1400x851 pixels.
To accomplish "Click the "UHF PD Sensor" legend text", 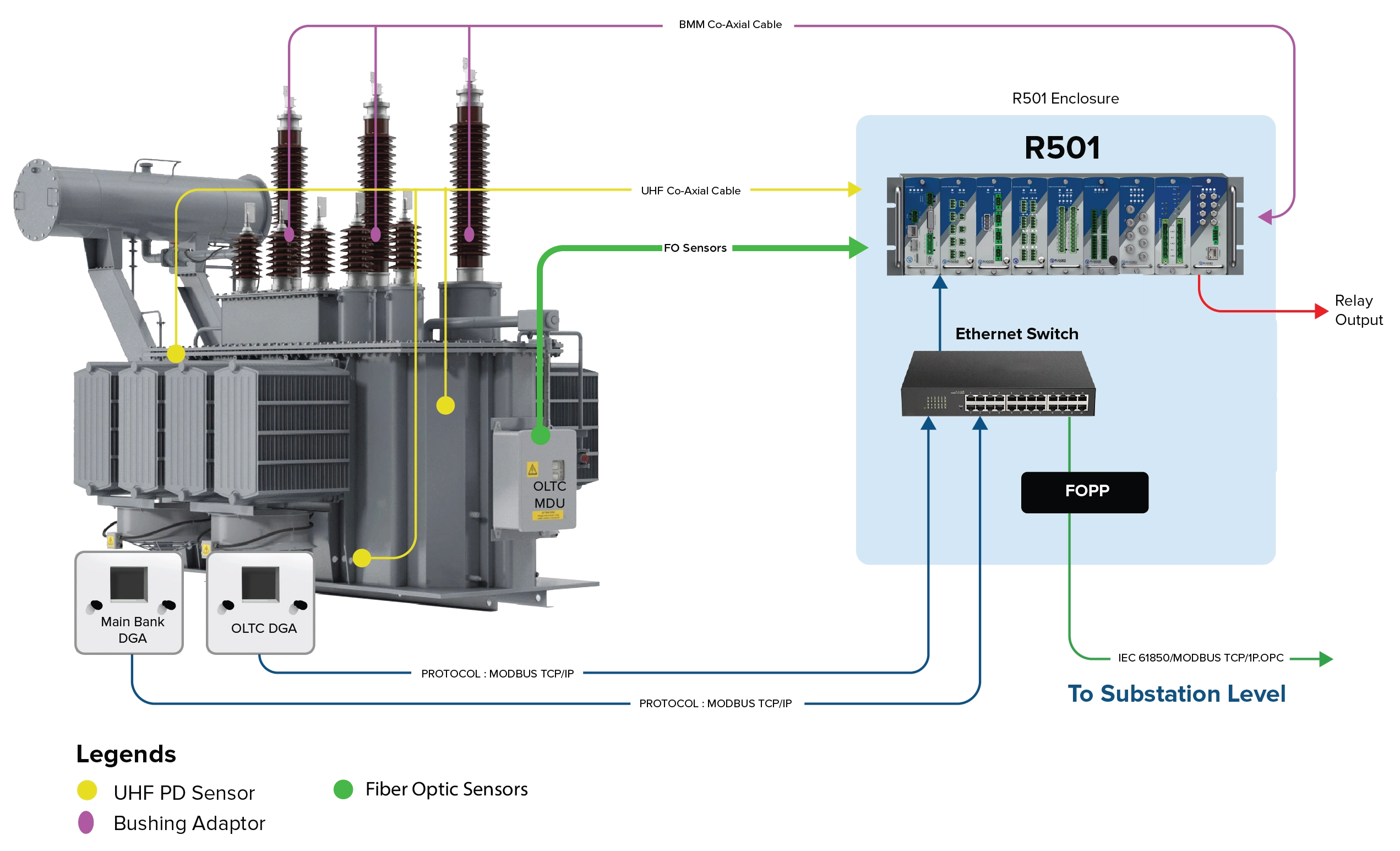I will [184, 793].
